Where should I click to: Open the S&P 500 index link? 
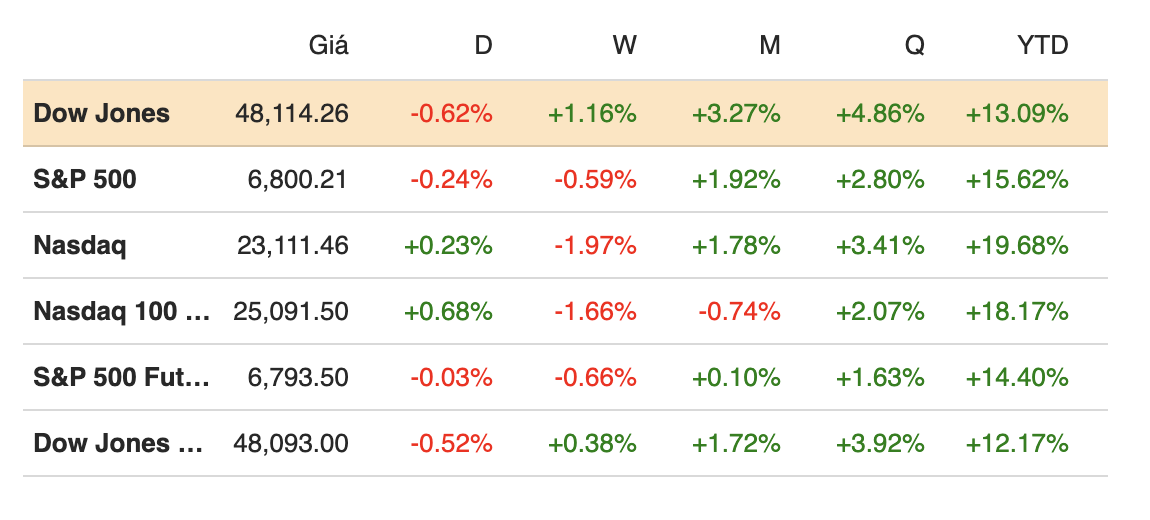pyautogui.click(x=85, y=179)
